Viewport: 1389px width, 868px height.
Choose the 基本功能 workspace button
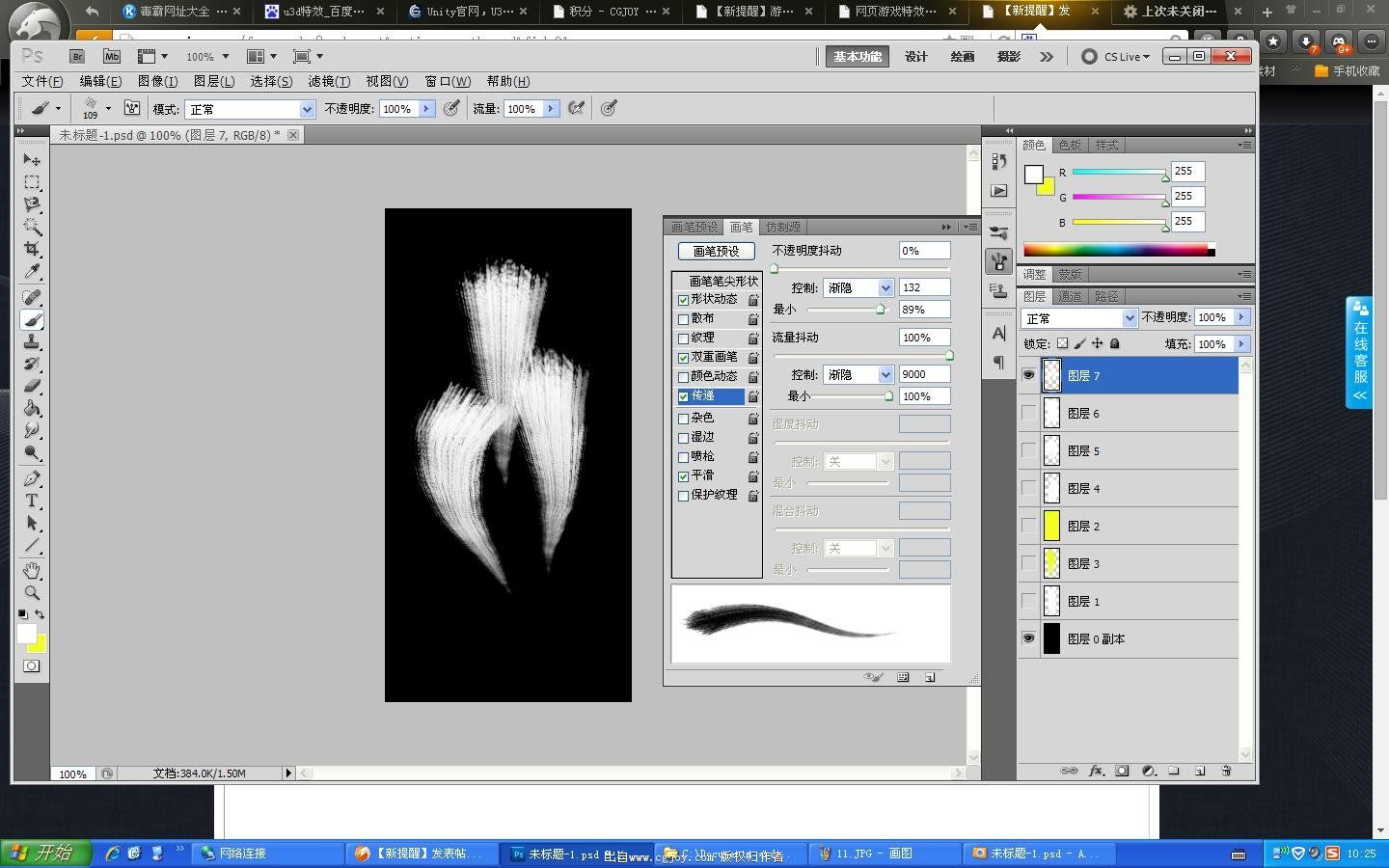858,57
